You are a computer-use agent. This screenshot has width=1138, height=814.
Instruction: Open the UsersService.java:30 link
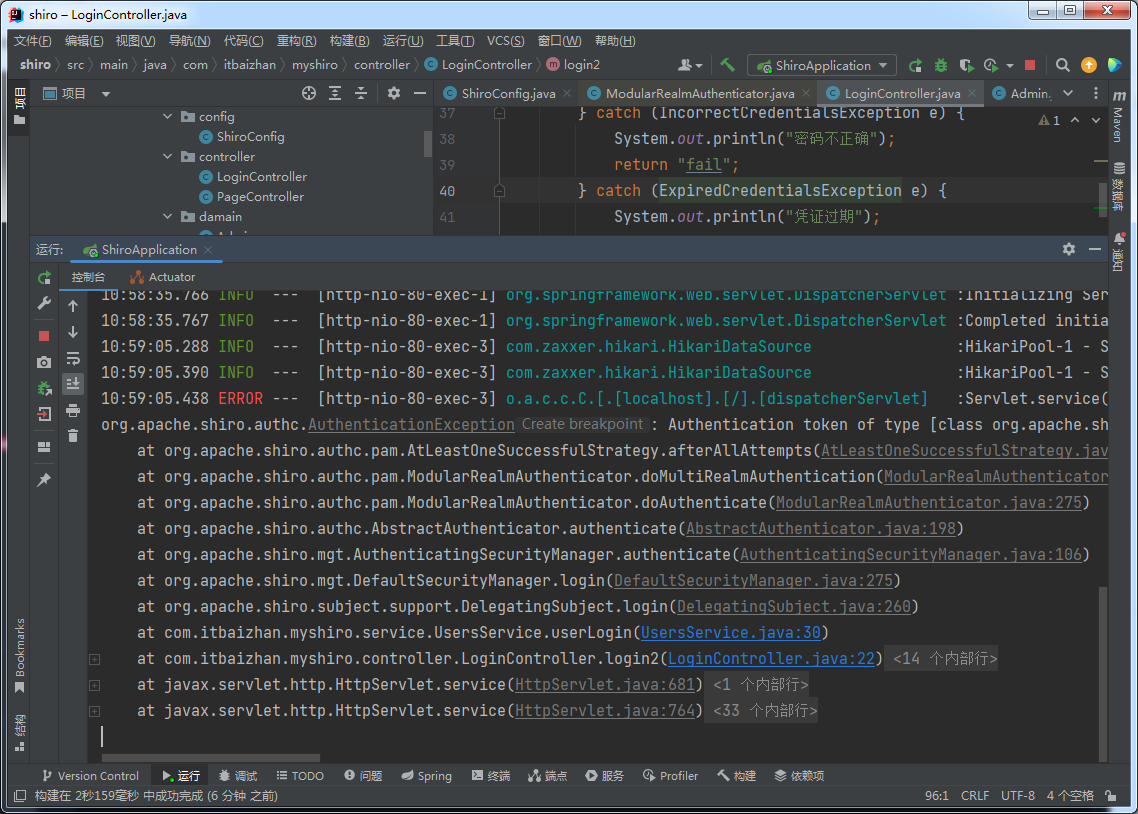(731, 633)
